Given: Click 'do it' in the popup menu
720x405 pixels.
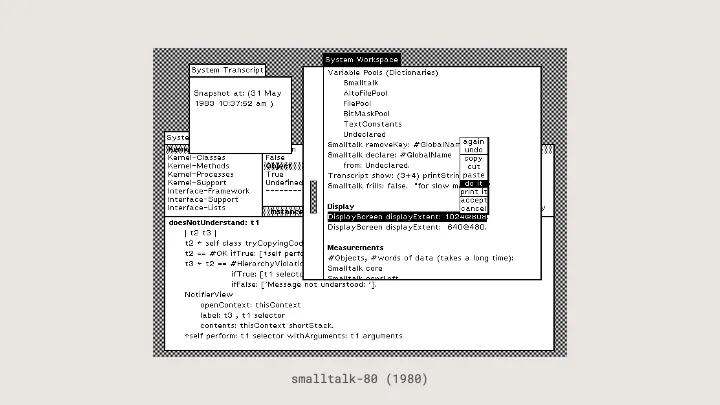Looking at the screenshot, I should (473, 184).
